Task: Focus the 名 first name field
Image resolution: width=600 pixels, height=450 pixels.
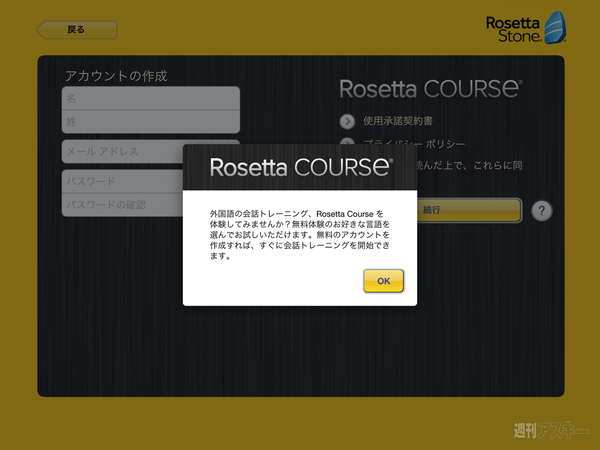Action: tap(151, 98)
